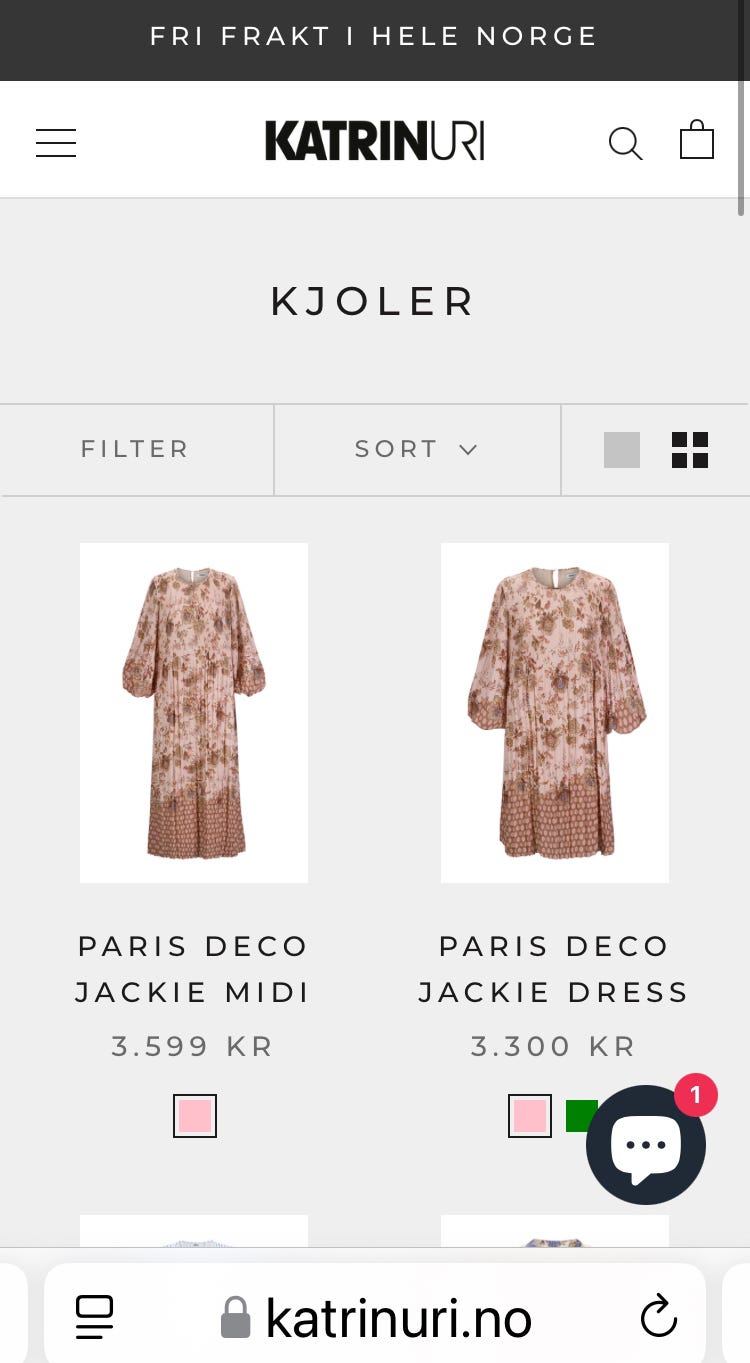Open the Shopify chat bubble
750x1363 pixels.
click(646, 1145)
